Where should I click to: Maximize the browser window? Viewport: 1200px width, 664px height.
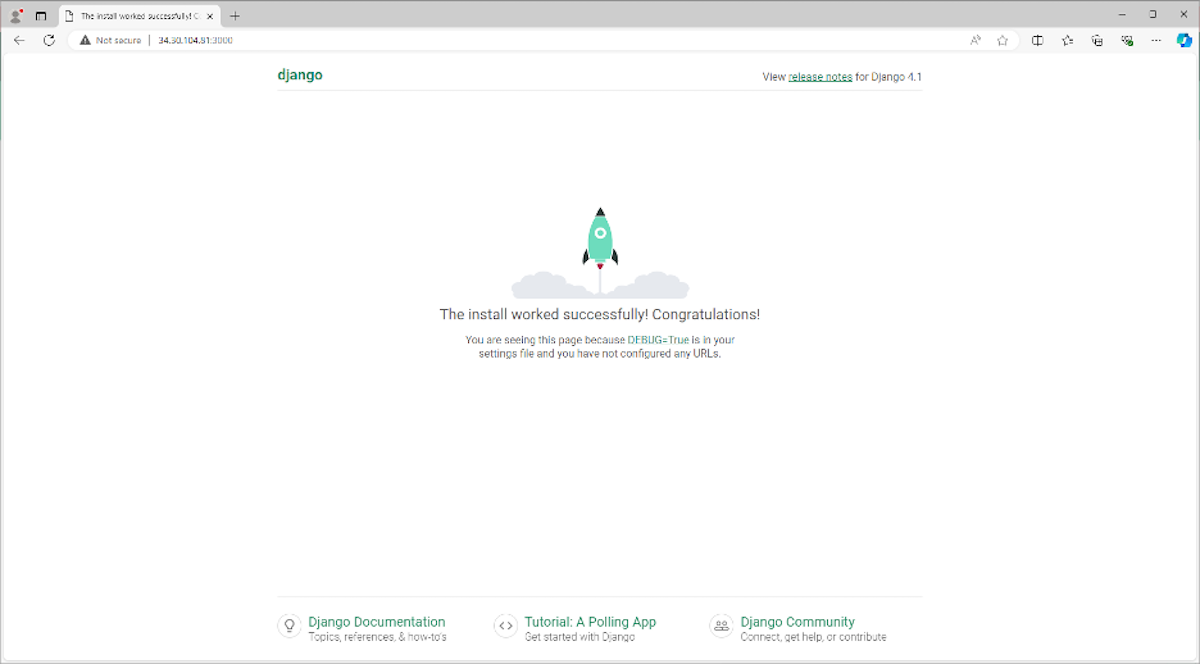pos(1153,15)
